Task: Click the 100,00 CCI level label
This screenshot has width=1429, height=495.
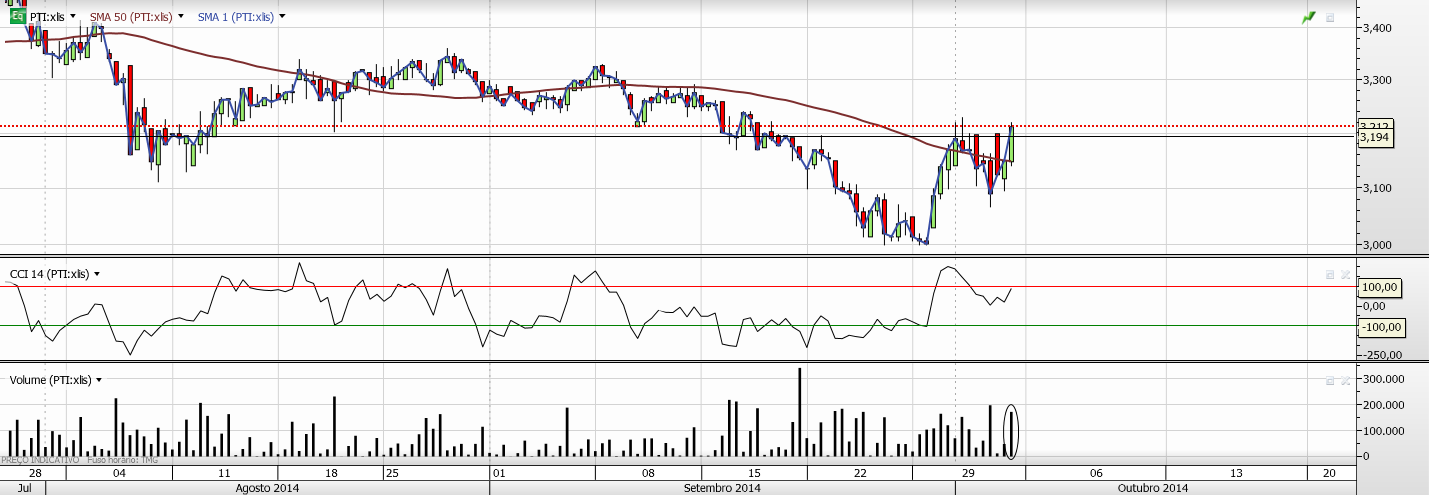Action: pyautogui.click(x=1381, y=287)
